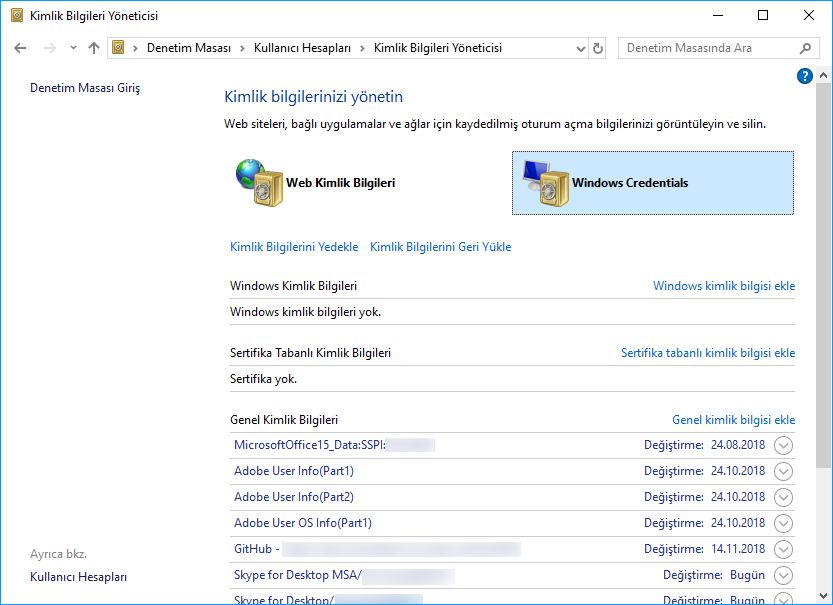Image resolution: width=833 pixels, height=605 pixels.
Task: Click Genel kimlik bilgisi ekle link
Action: pyautogui.click(x=733, y=420)
